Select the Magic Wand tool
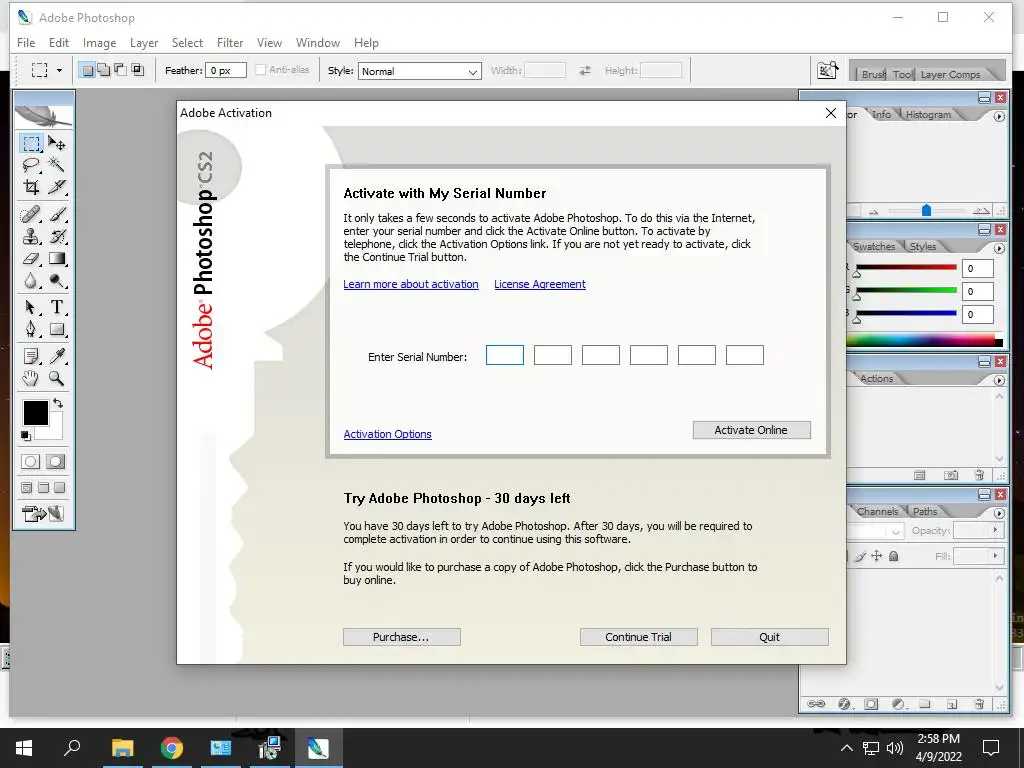Screen dimensions: 1024x768 point(57,165)
